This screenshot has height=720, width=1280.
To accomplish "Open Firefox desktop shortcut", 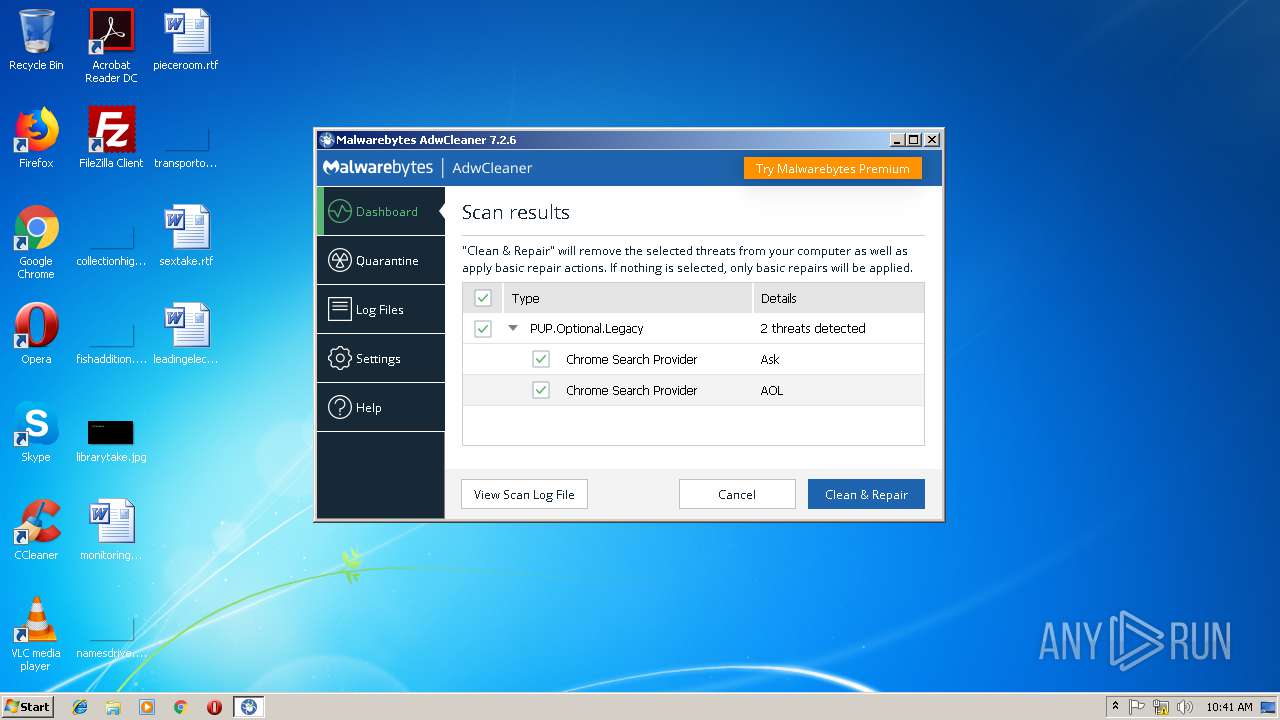I will [36, 138].
